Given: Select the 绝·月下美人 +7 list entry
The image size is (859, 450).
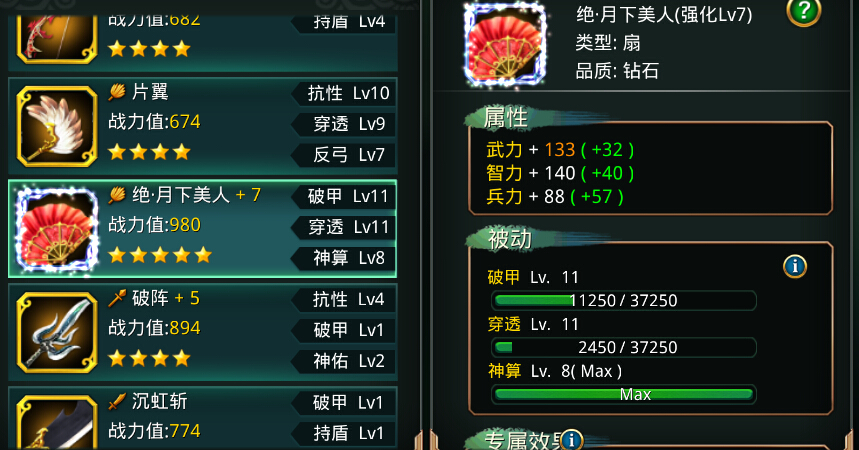Looking at the screenshot, I should 202,229.
